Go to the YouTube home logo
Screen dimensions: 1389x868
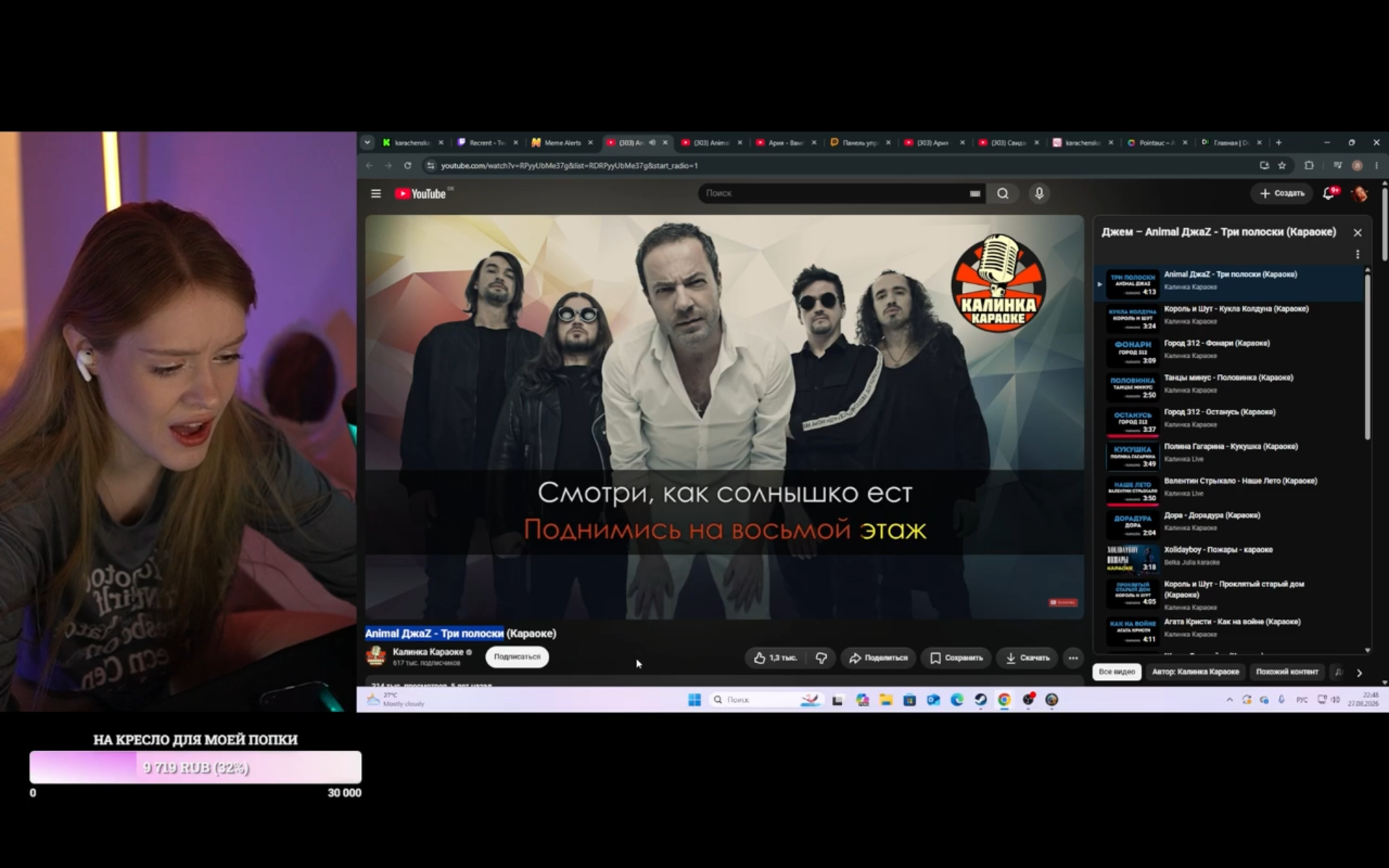pyautogui.click(x=420, y=194)
